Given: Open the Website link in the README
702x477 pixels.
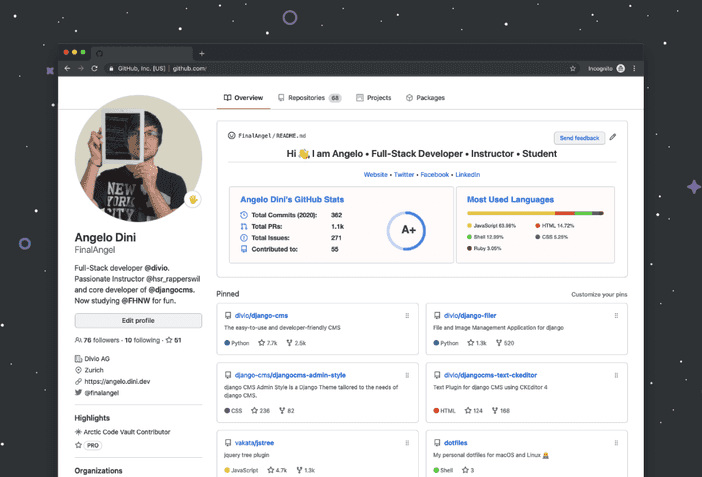Looking at the screenshot, I should click(376, 175).
